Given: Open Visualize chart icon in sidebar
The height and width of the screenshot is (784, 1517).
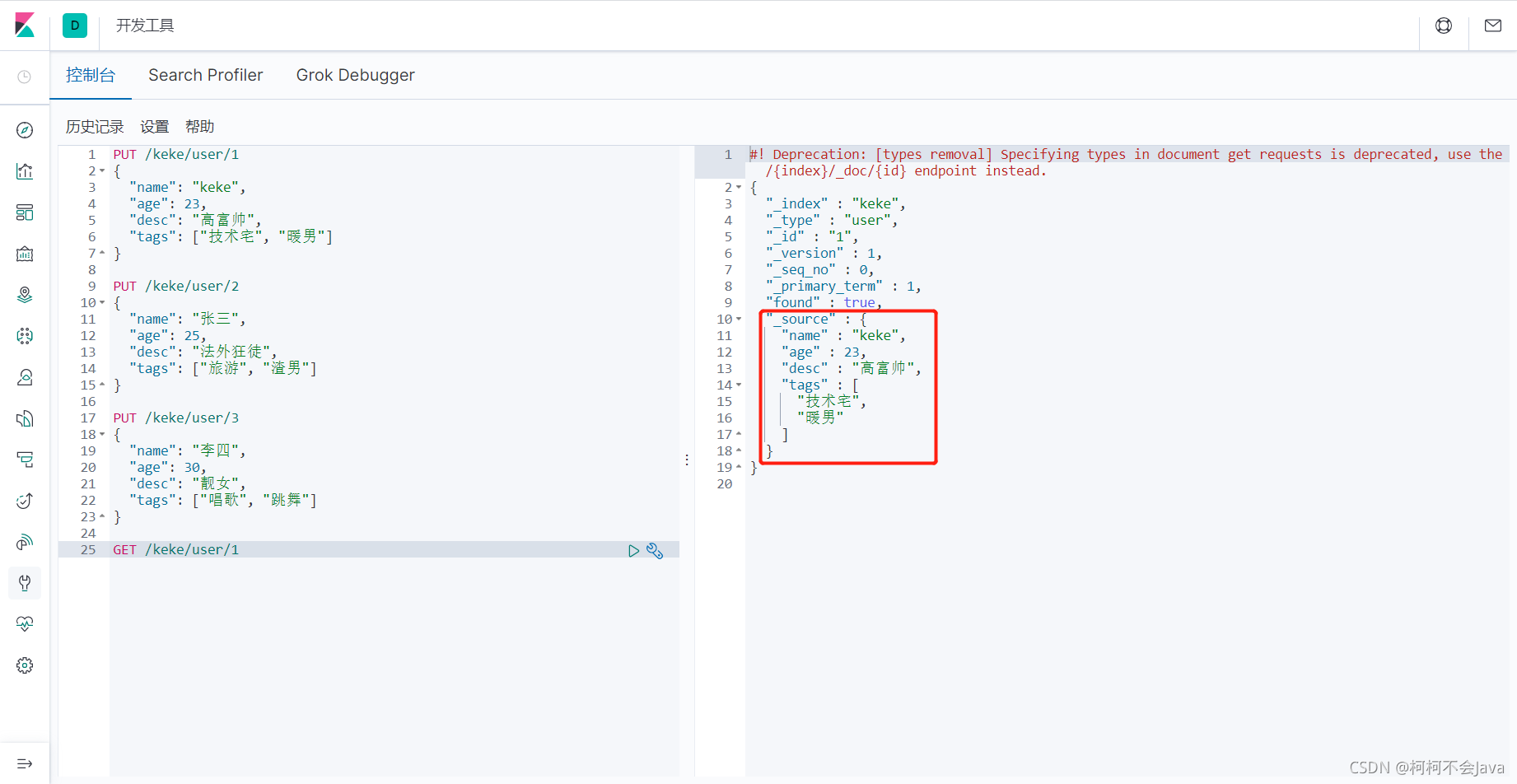Looking at the screenshot, I should point(25,171).
